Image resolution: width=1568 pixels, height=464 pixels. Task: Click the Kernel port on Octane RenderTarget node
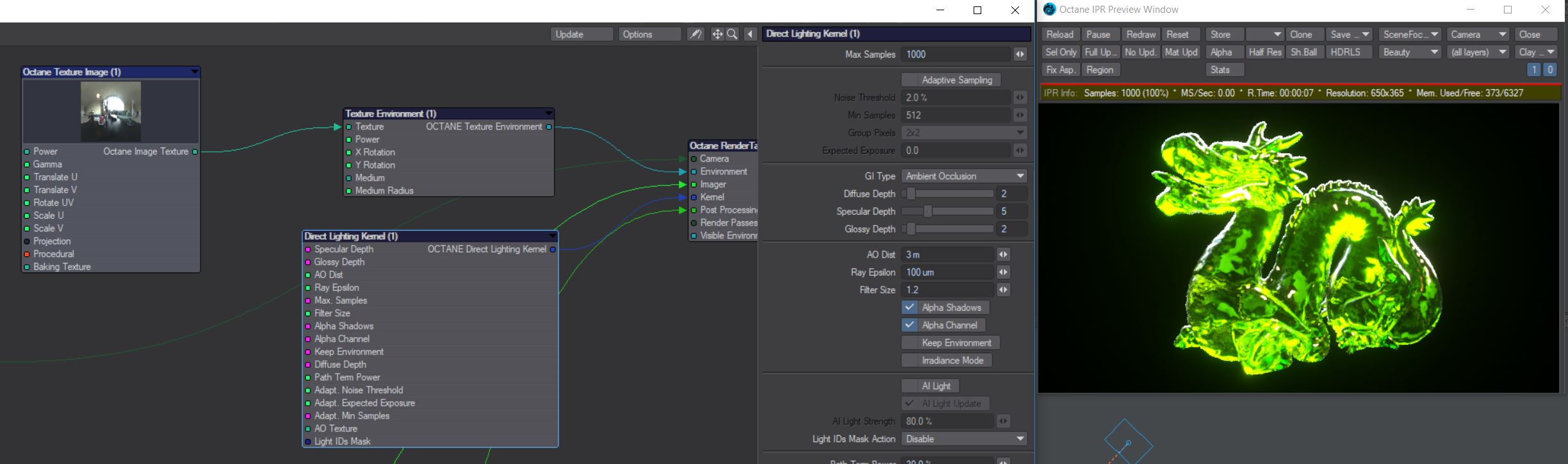pos(694,197)
